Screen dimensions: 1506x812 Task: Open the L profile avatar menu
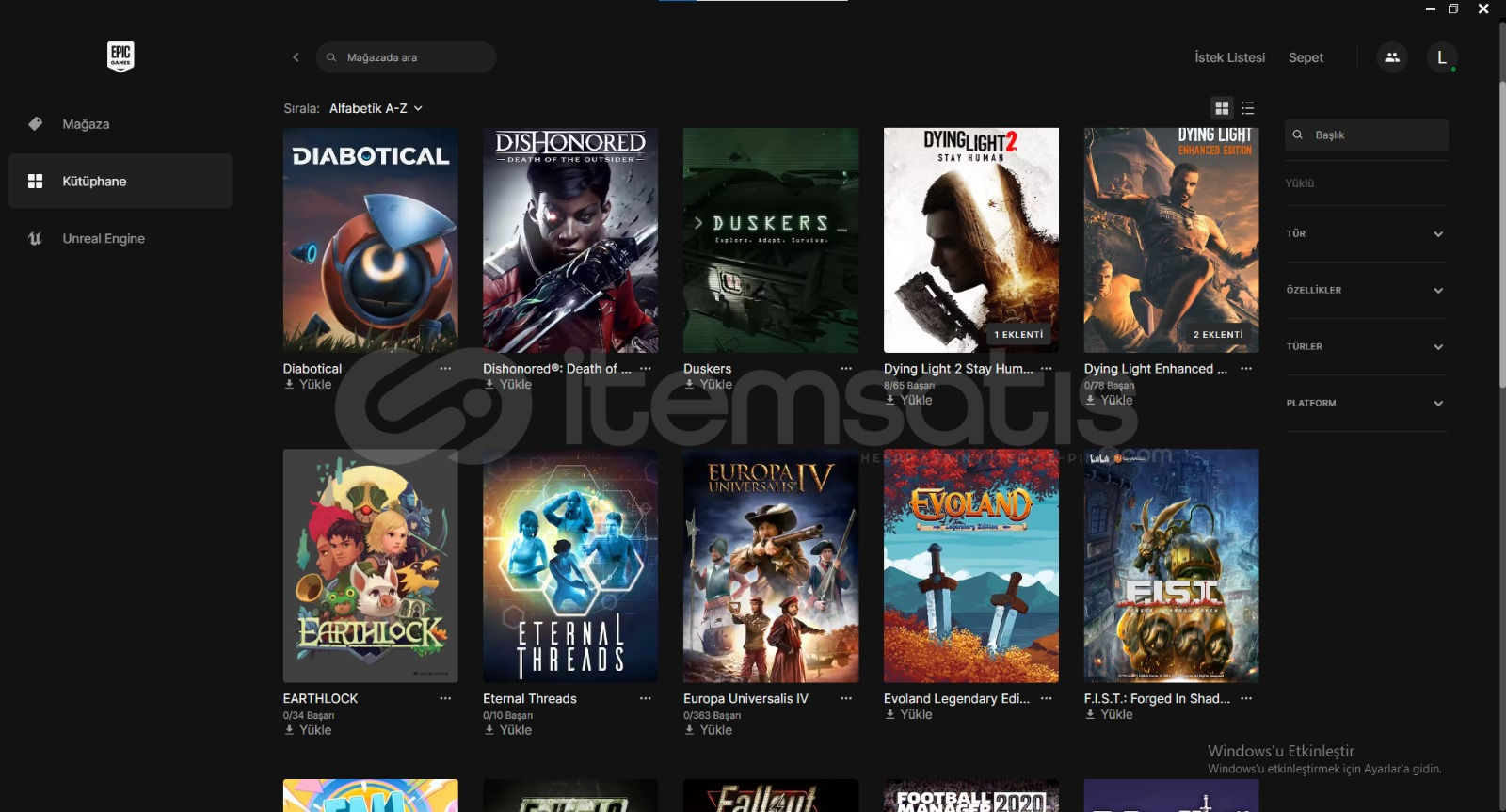click(1442, 57)
